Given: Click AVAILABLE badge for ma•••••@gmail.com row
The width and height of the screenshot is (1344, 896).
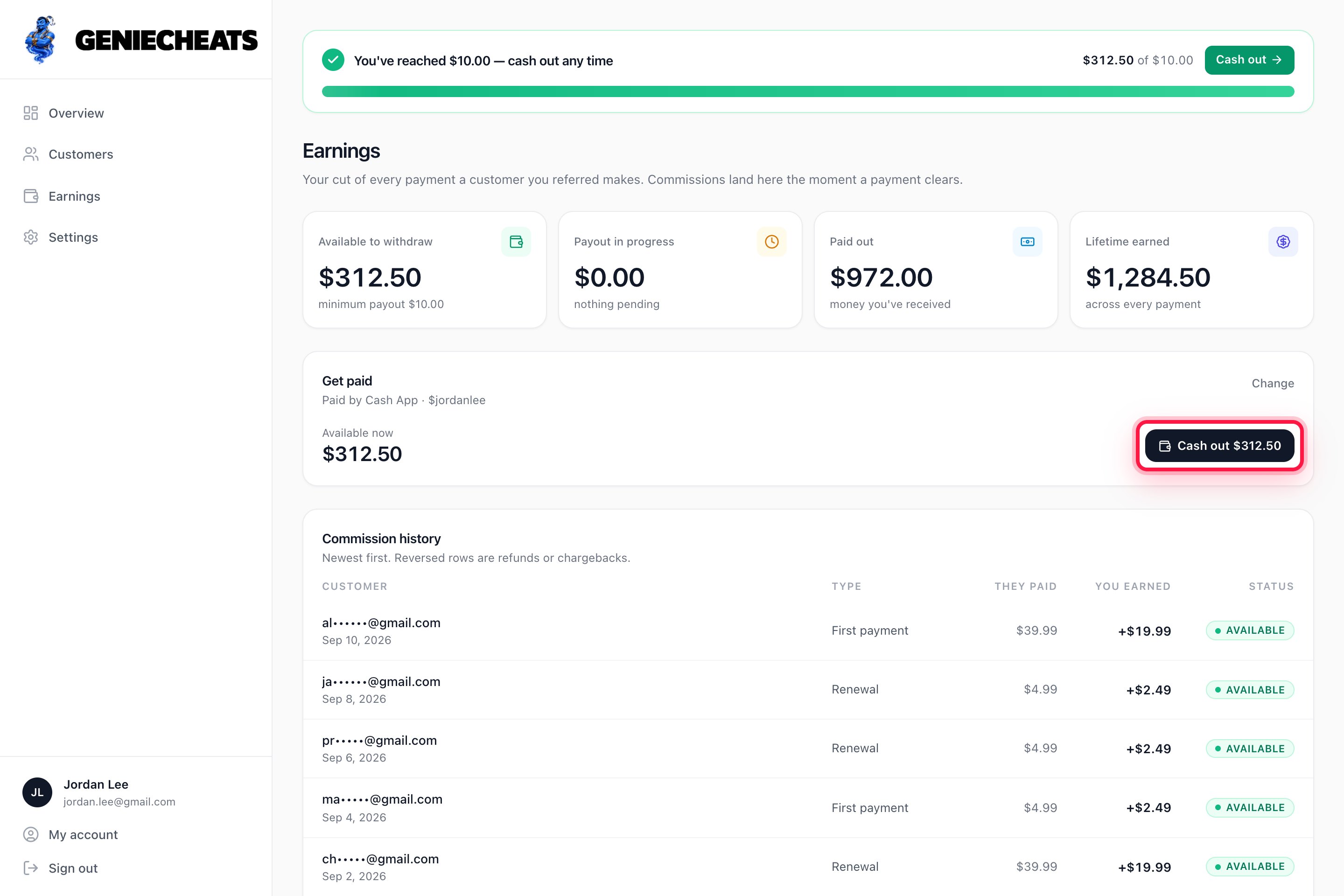Looking at the screenshot, I should [x=1250, y=807].
